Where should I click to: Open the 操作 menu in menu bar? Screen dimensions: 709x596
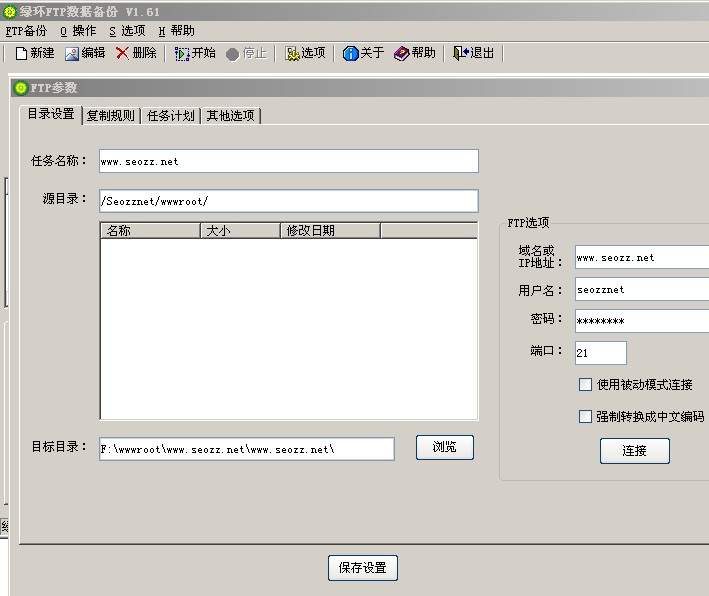[78, 31]
